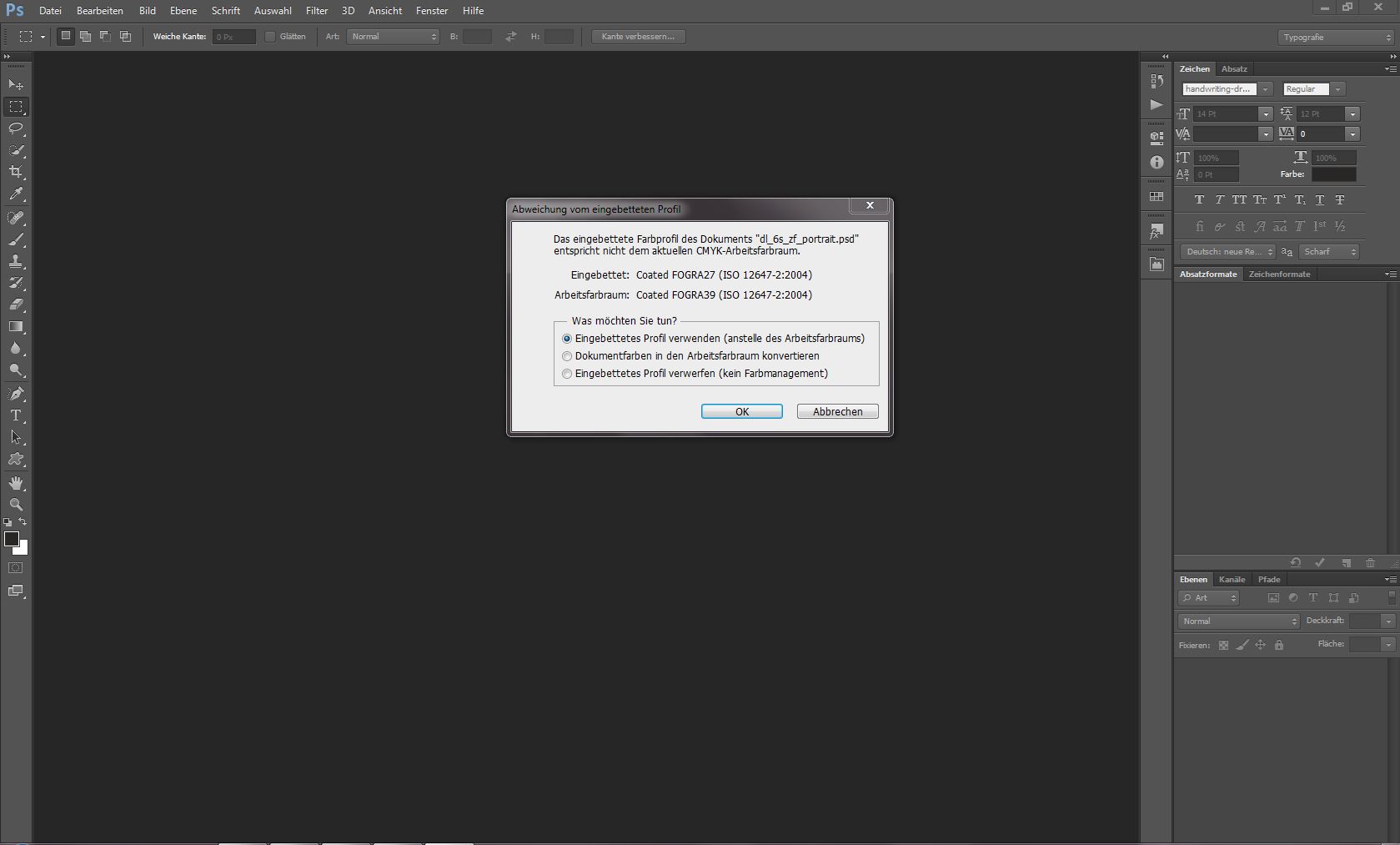The width and height of the screenshot is (1400, 845).
Task: Switch to the Kanäle tab
Action: click(1232, 580)
